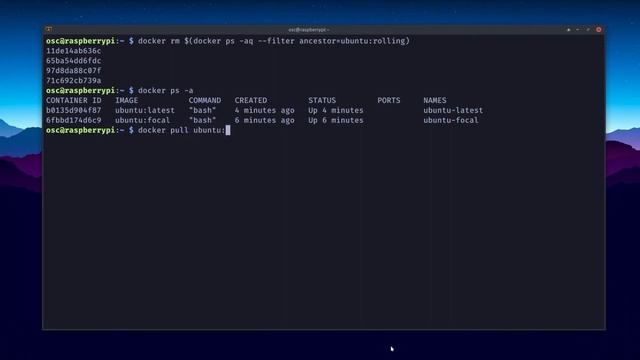This screenshot has height=360, width=640.
Task: Click the STATUS column header
Action: click(322, 100)
